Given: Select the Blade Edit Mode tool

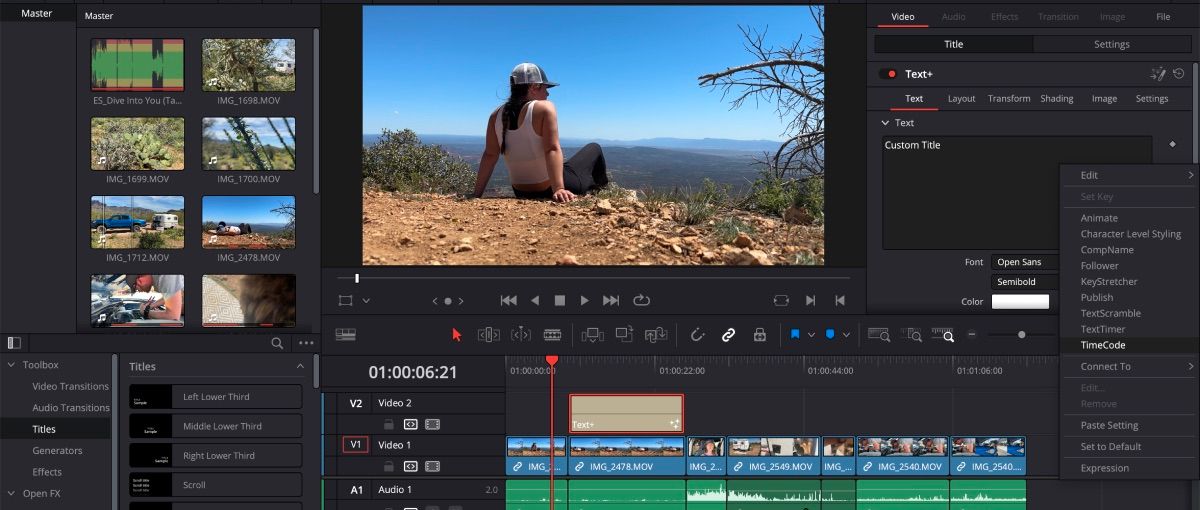Looking at the screenshot, I should coord(552,335).
